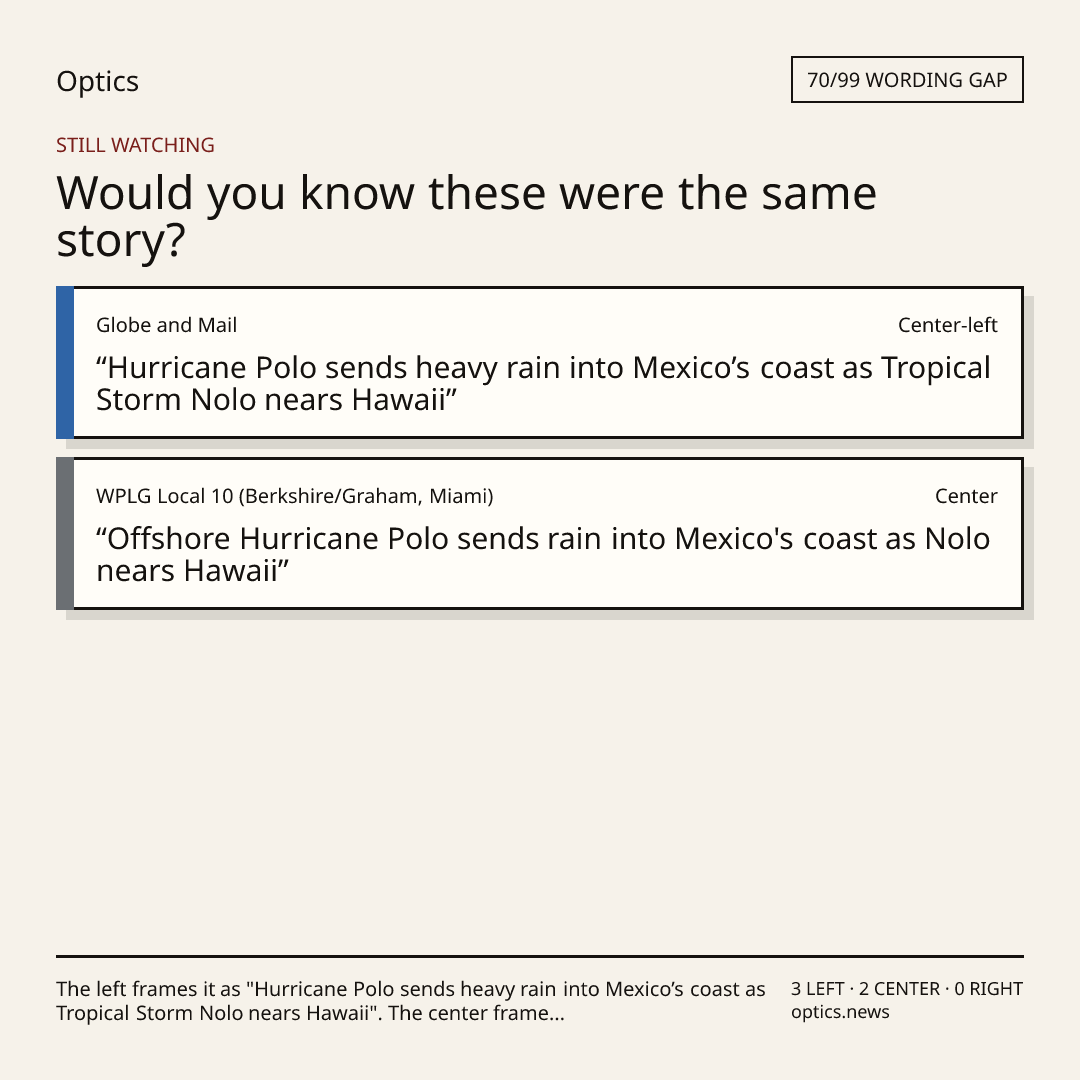1080x1080 pixels.
Task: Click the footer summary text
Action: tap(411, 1001)
